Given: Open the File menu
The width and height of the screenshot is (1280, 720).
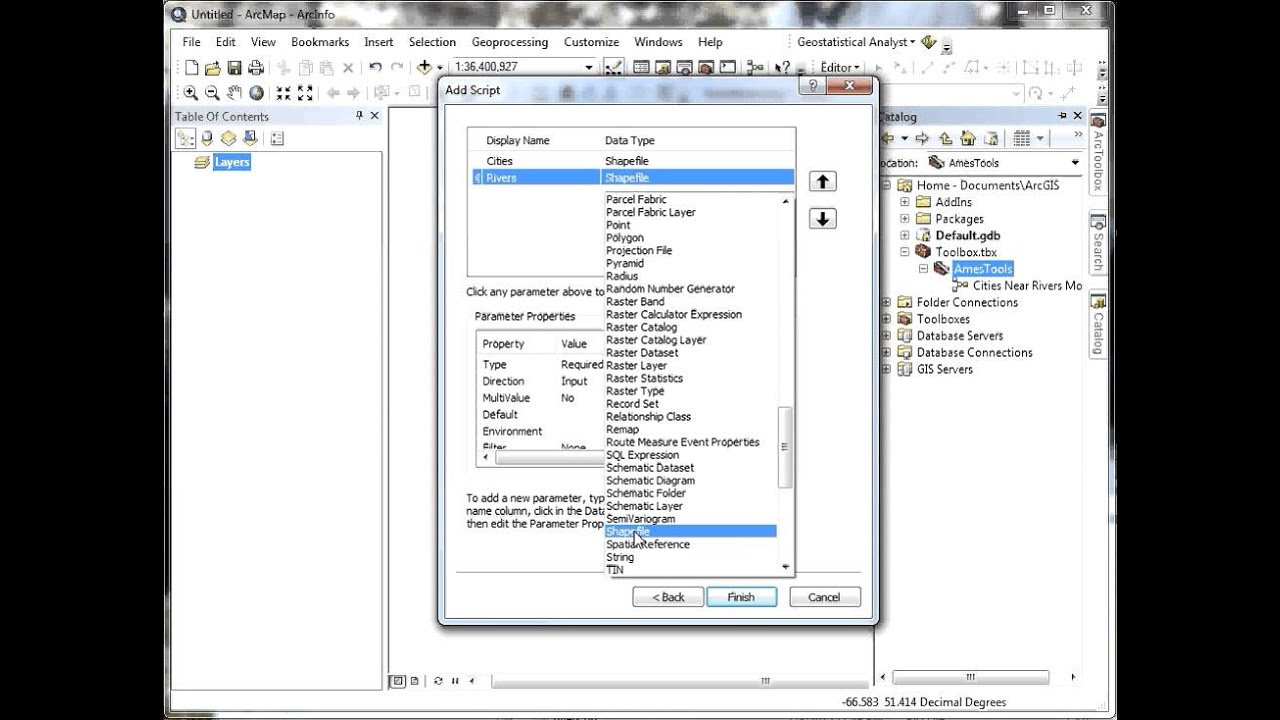Looking at the screenshot, I should click(192, 42).
